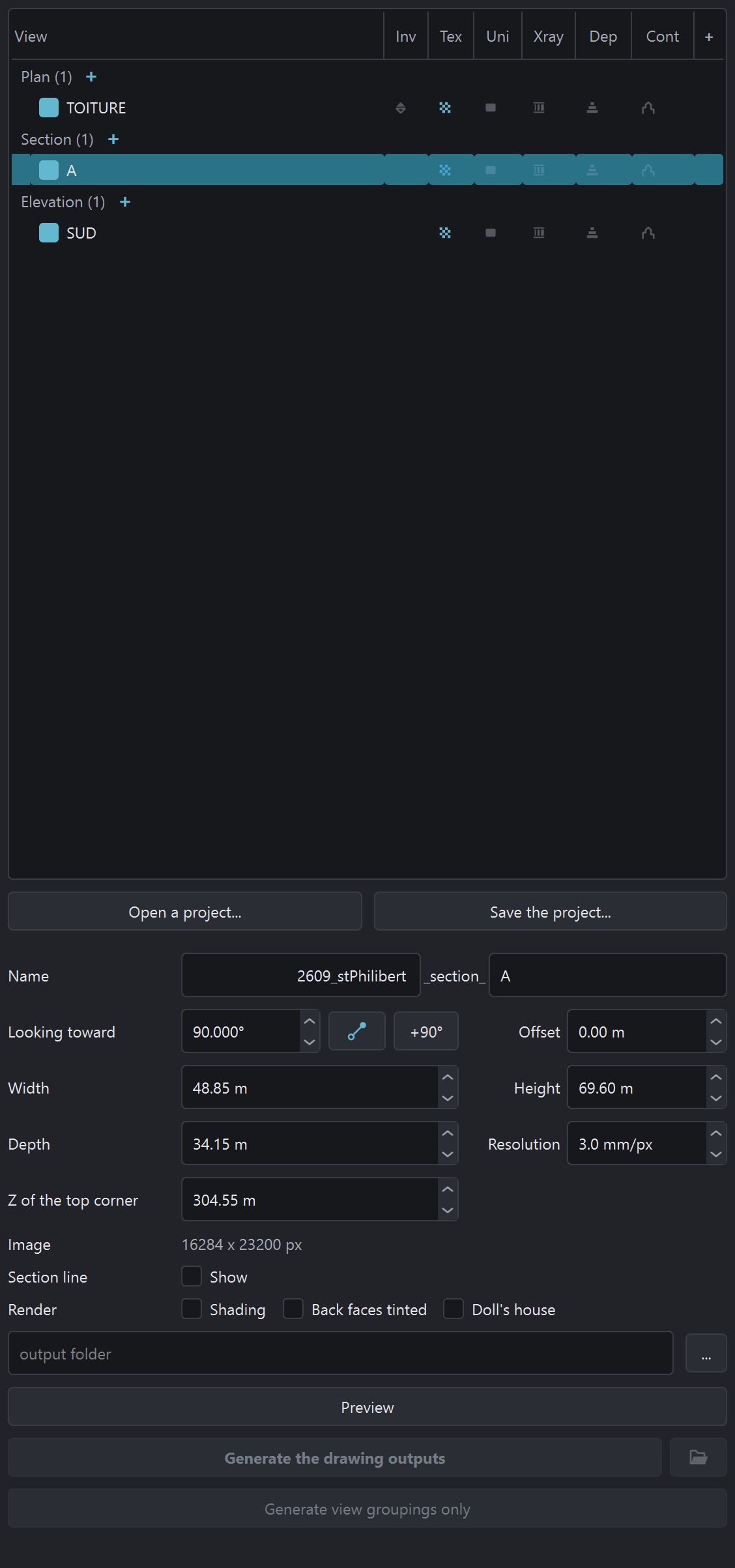Pick the looking direction with the line tool
Screen dimensions: 735x1568
coord(356,1031)
